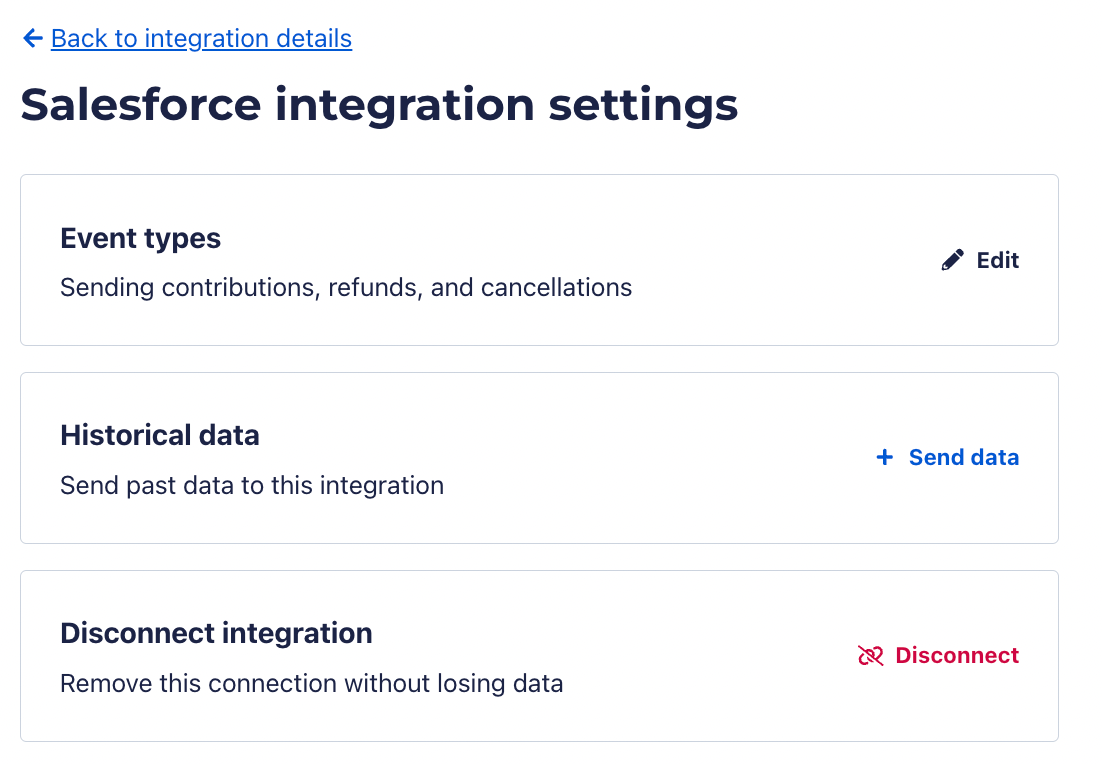Select the Historical data heading
This screenshot has height=764, width=1102.
[160, 436]
